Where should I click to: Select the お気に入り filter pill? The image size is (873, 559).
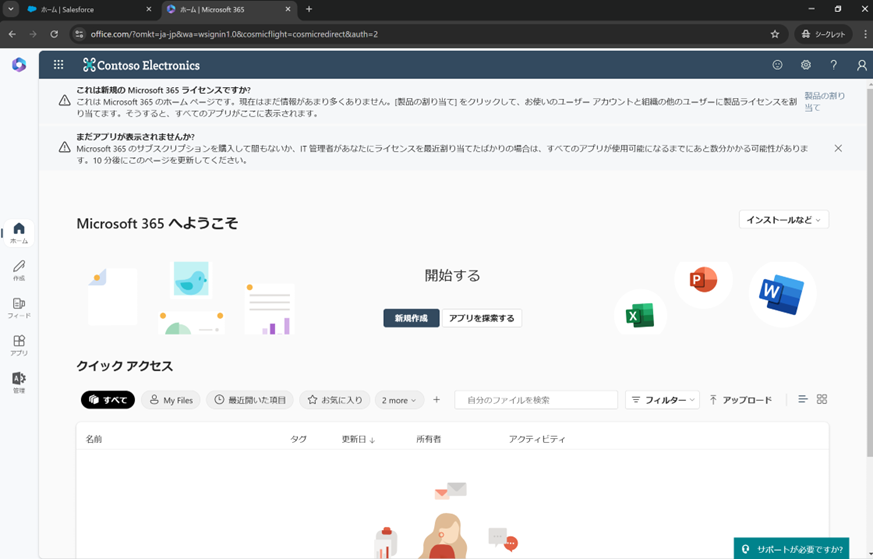click(x=335, y=400)
